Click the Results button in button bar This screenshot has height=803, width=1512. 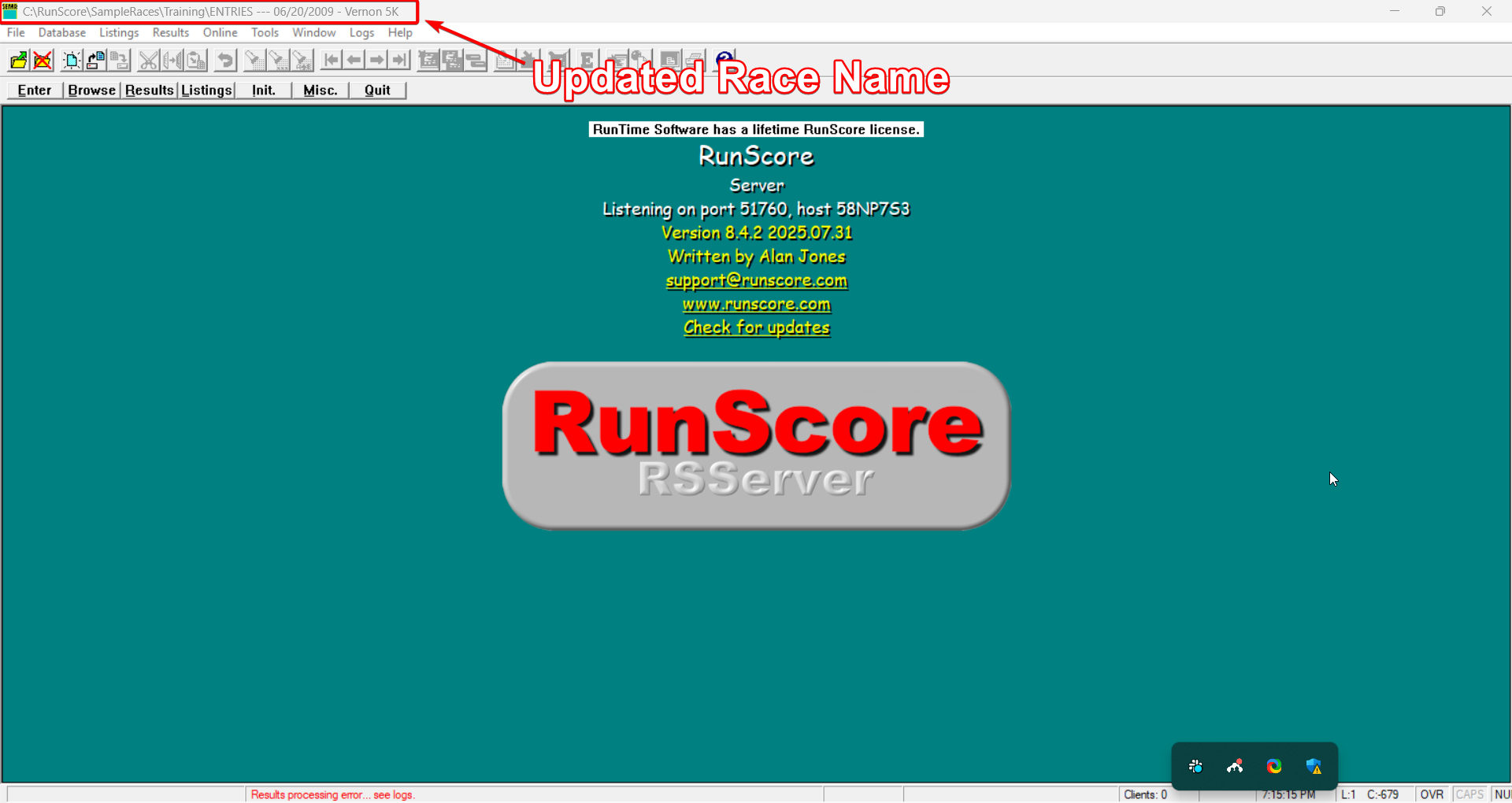click(x=149, y=90)
